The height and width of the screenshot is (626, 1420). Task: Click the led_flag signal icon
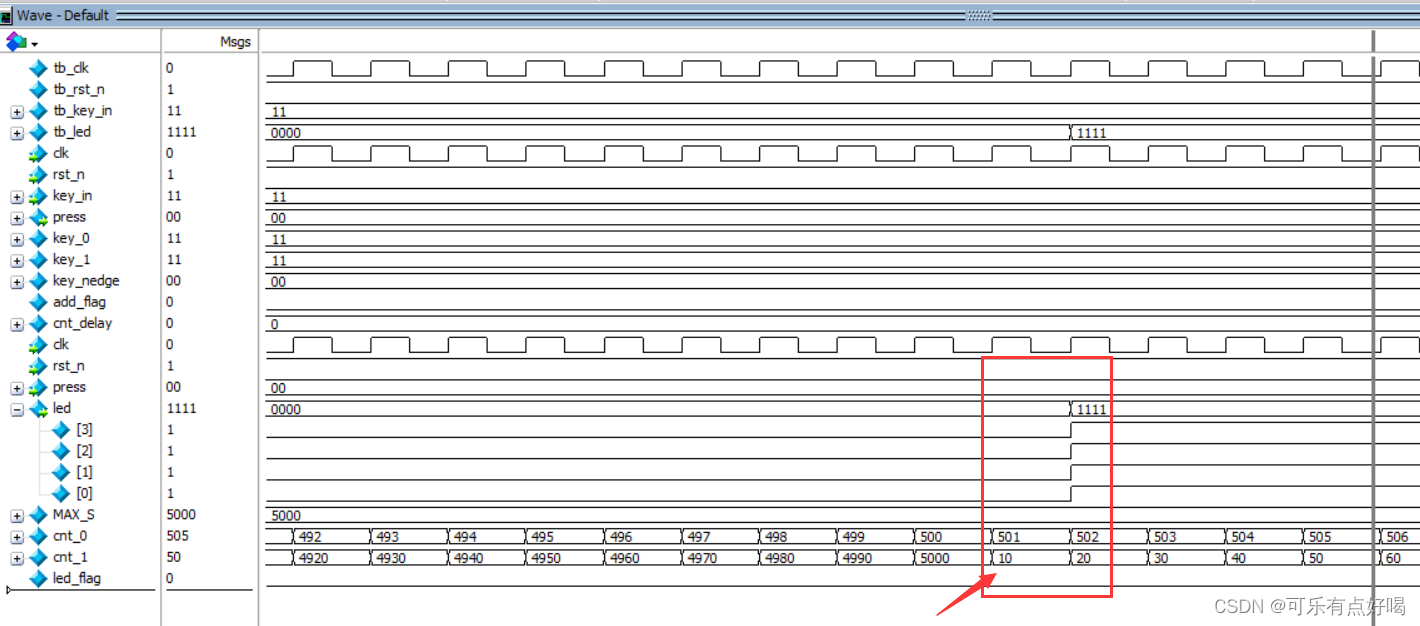[x=38, y=578]
